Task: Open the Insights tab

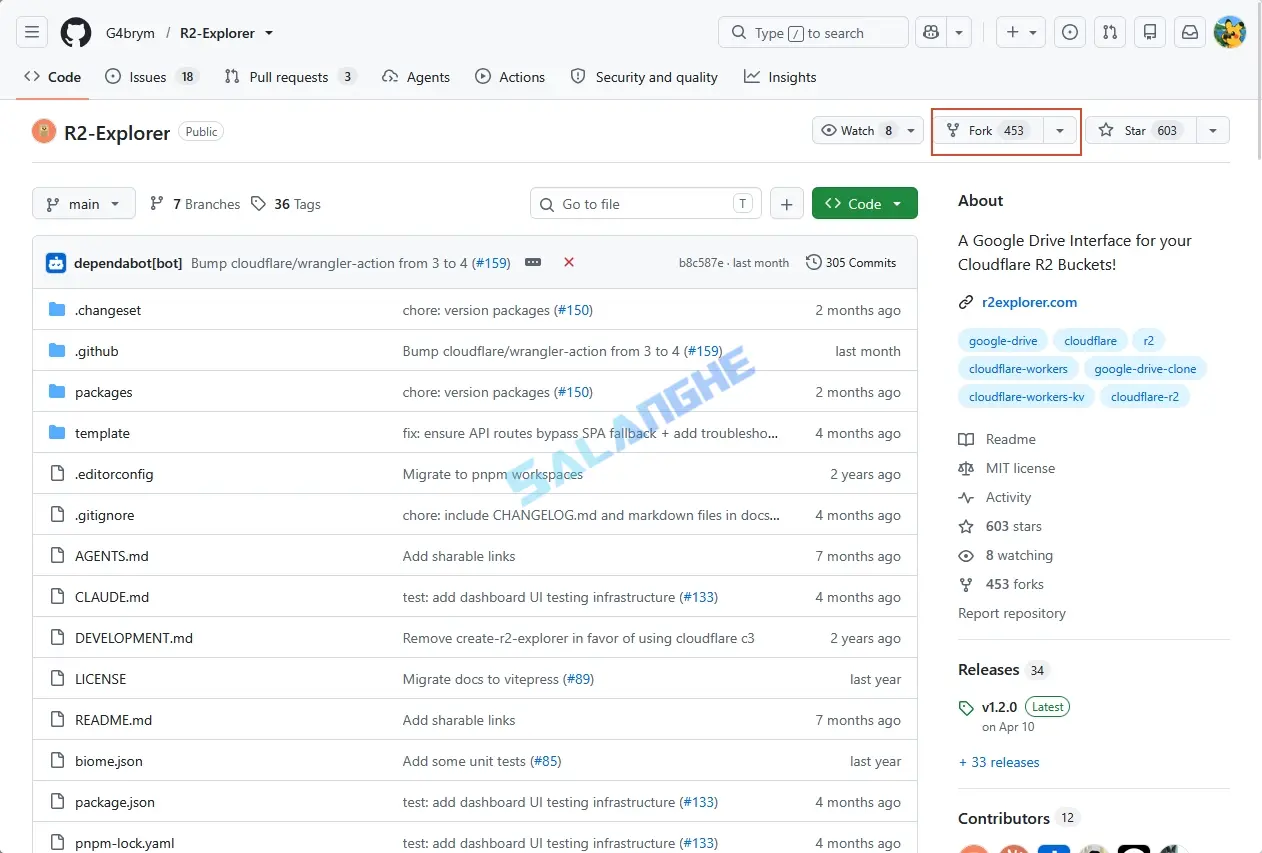Action: point(781,77)
